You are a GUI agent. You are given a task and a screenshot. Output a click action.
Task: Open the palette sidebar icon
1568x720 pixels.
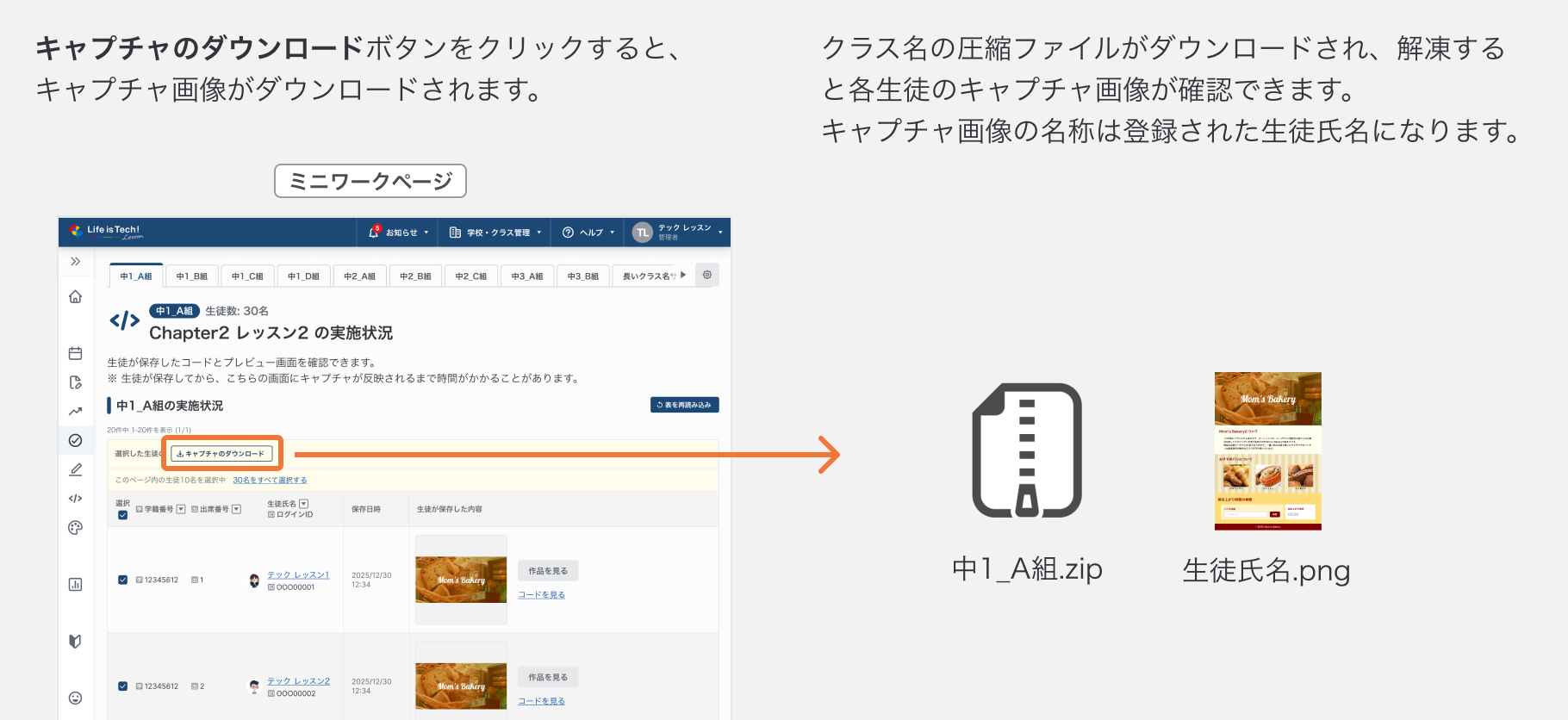(76, 528)
